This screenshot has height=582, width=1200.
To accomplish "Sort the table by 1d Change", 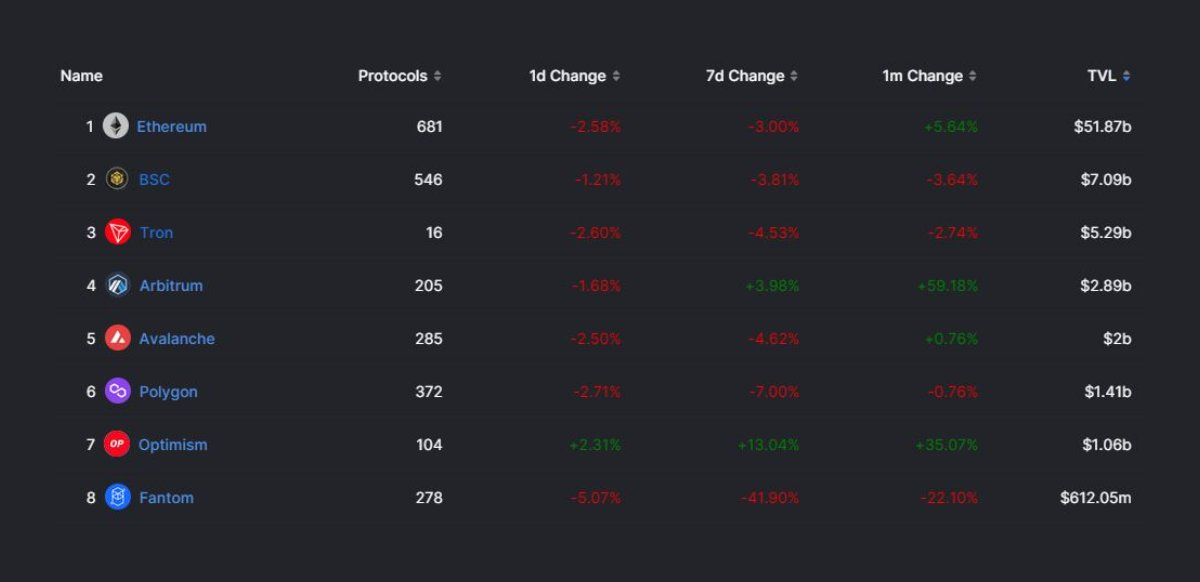I will [x=618, y=75].
